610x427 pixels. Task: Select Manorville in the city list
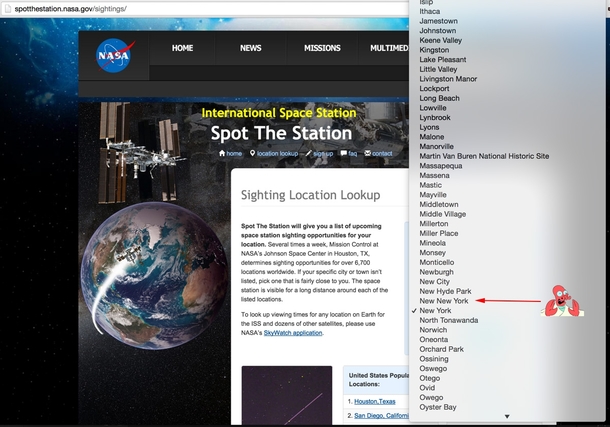[x=436, y=147]
